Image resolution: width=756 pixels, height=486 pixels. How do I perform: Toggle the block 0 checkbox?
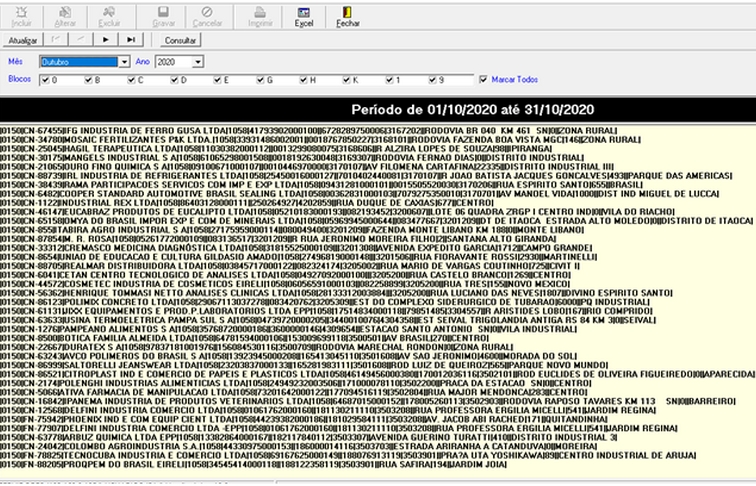point(45,80)
